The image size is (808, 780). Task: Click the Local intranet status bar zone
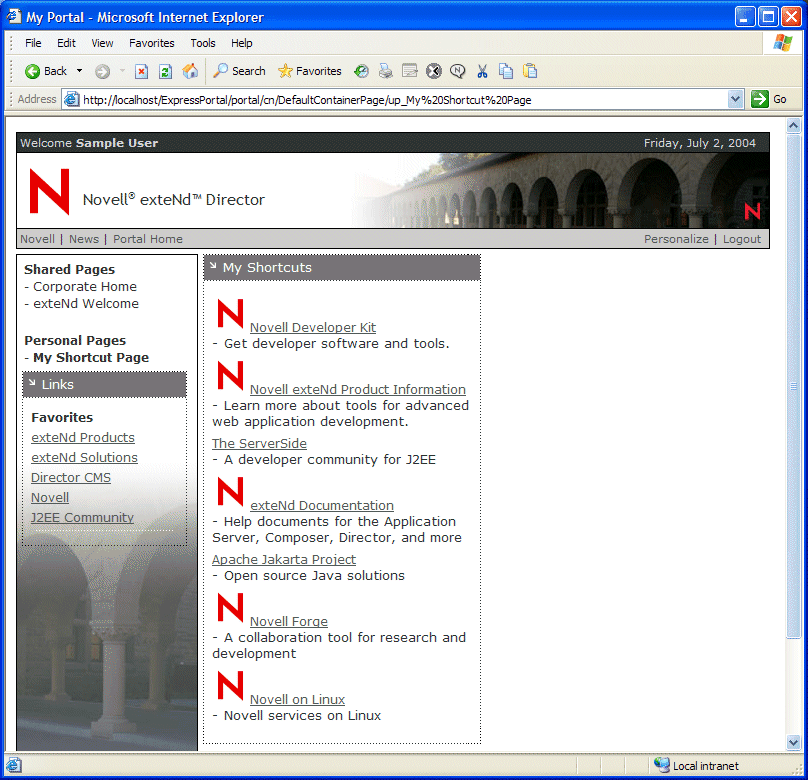coord(697,766)
